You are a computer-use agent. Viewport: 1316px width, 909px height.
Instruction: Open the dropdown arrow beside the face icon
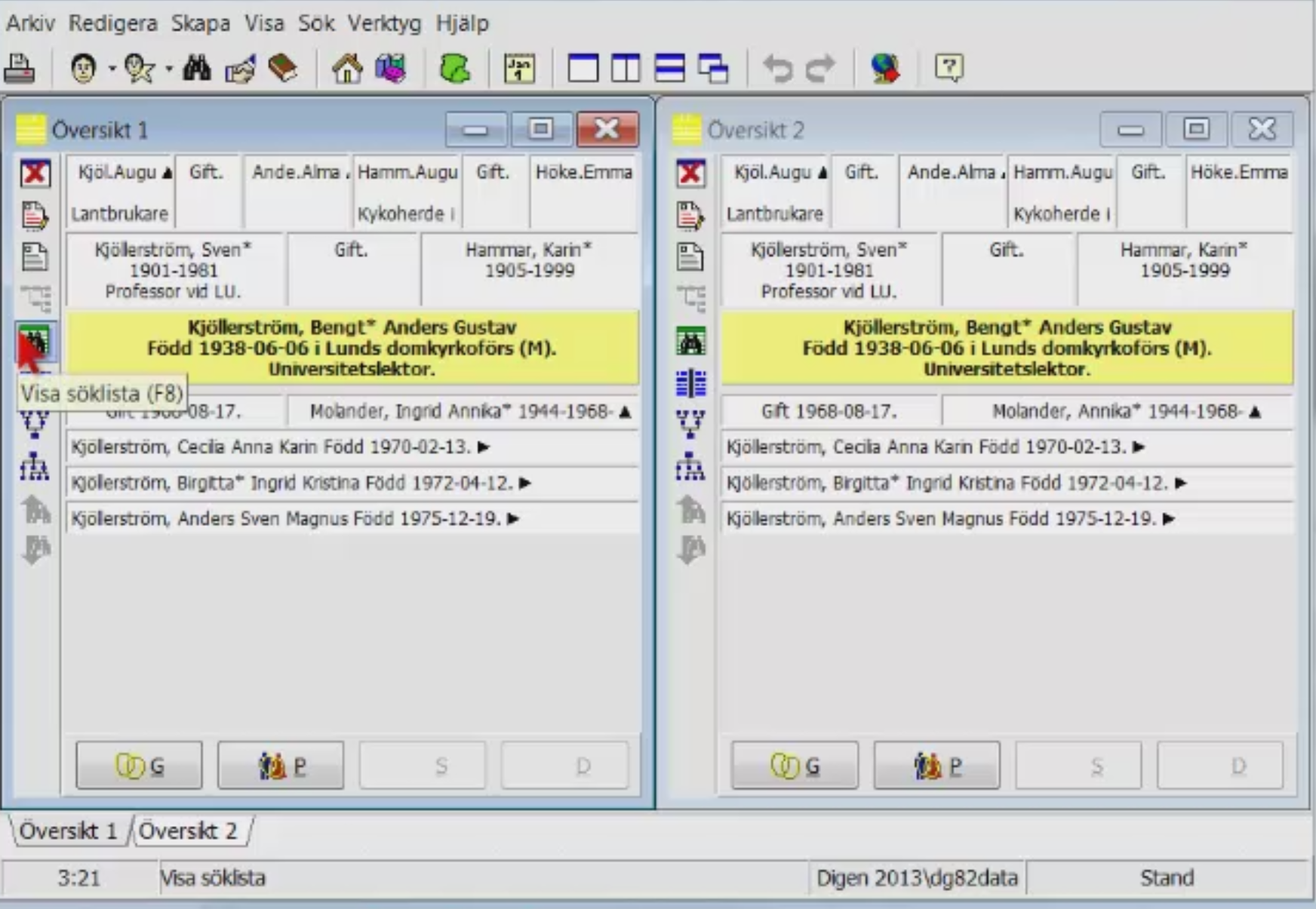[112, 69]
